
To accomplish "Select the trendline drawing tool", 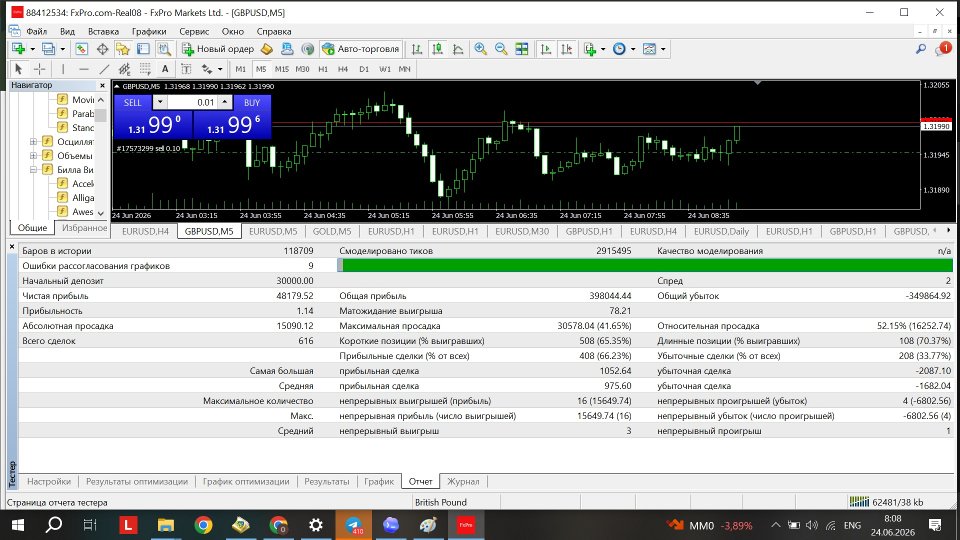I will click(104, 69).
